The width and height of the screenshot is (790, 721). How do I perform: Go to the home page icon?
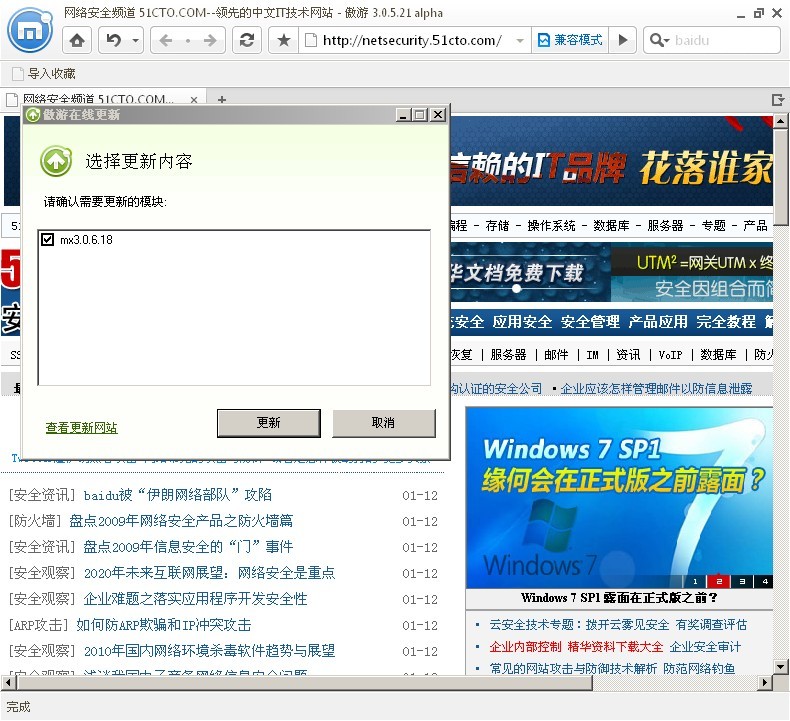77,40
